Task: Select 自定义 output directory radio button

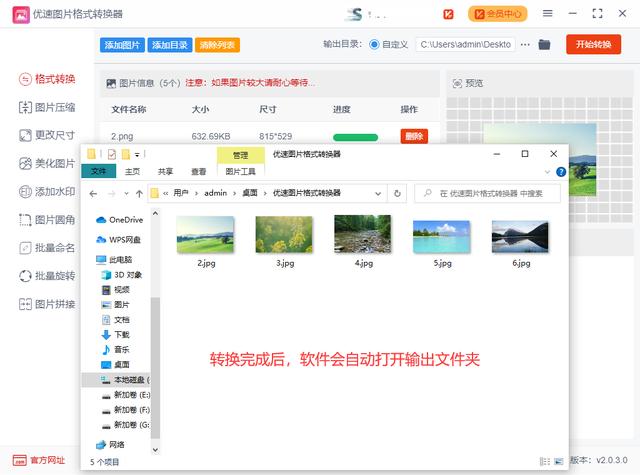Action: (x=374, y=44)
